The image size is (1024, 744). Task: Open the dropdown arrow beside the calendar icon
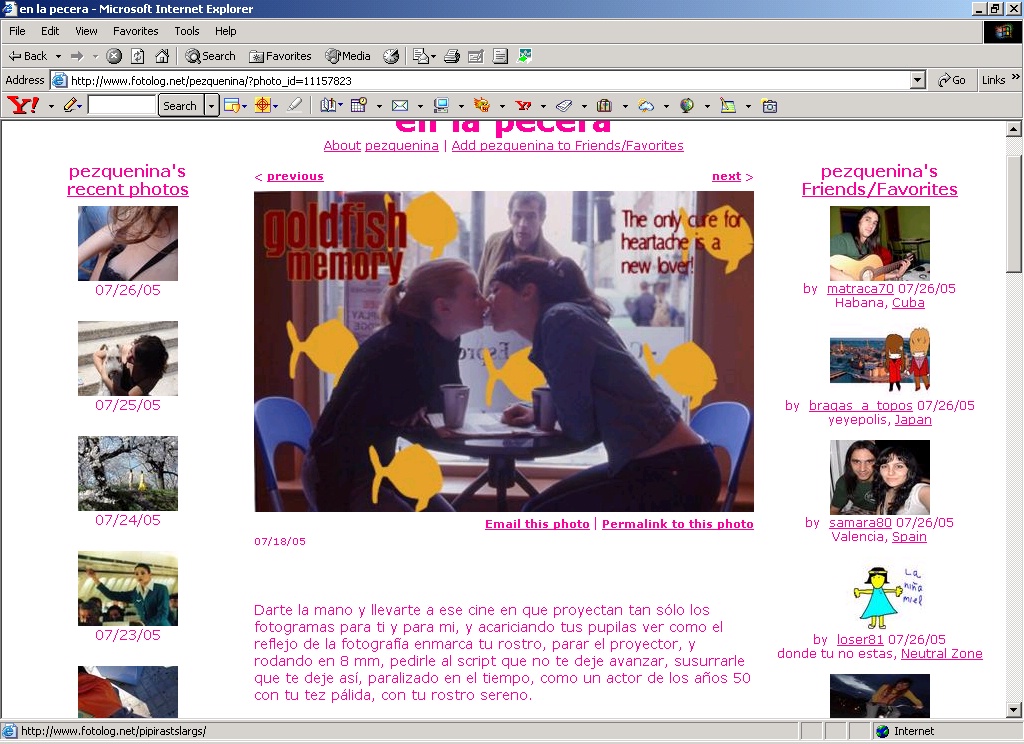click(x=379, y=106)
